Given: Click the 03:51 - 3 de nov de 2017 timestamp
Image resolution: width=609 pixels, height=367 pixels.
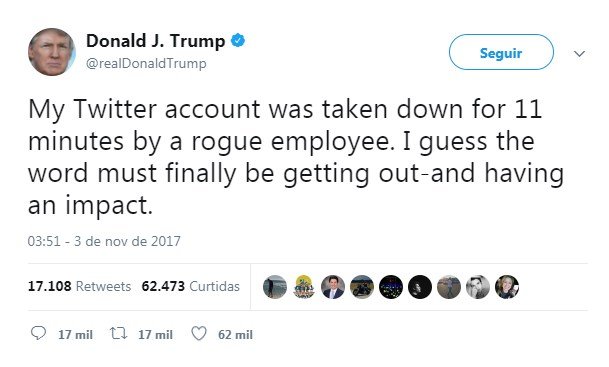Looking at the screenshot, I should point(104,241).
